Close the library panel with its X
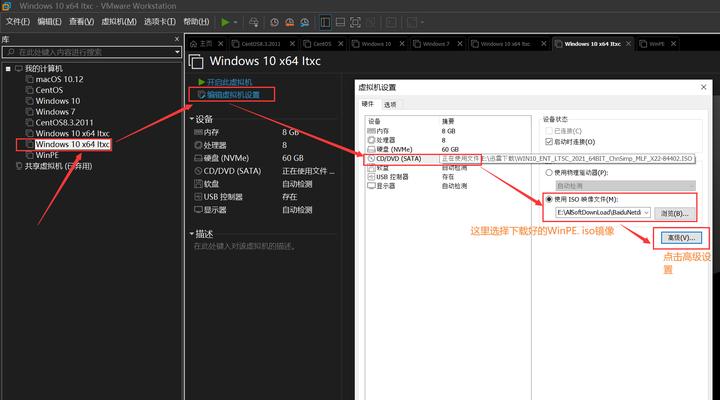The width and height of the screenshot is (720, 400). click(177, 39)
